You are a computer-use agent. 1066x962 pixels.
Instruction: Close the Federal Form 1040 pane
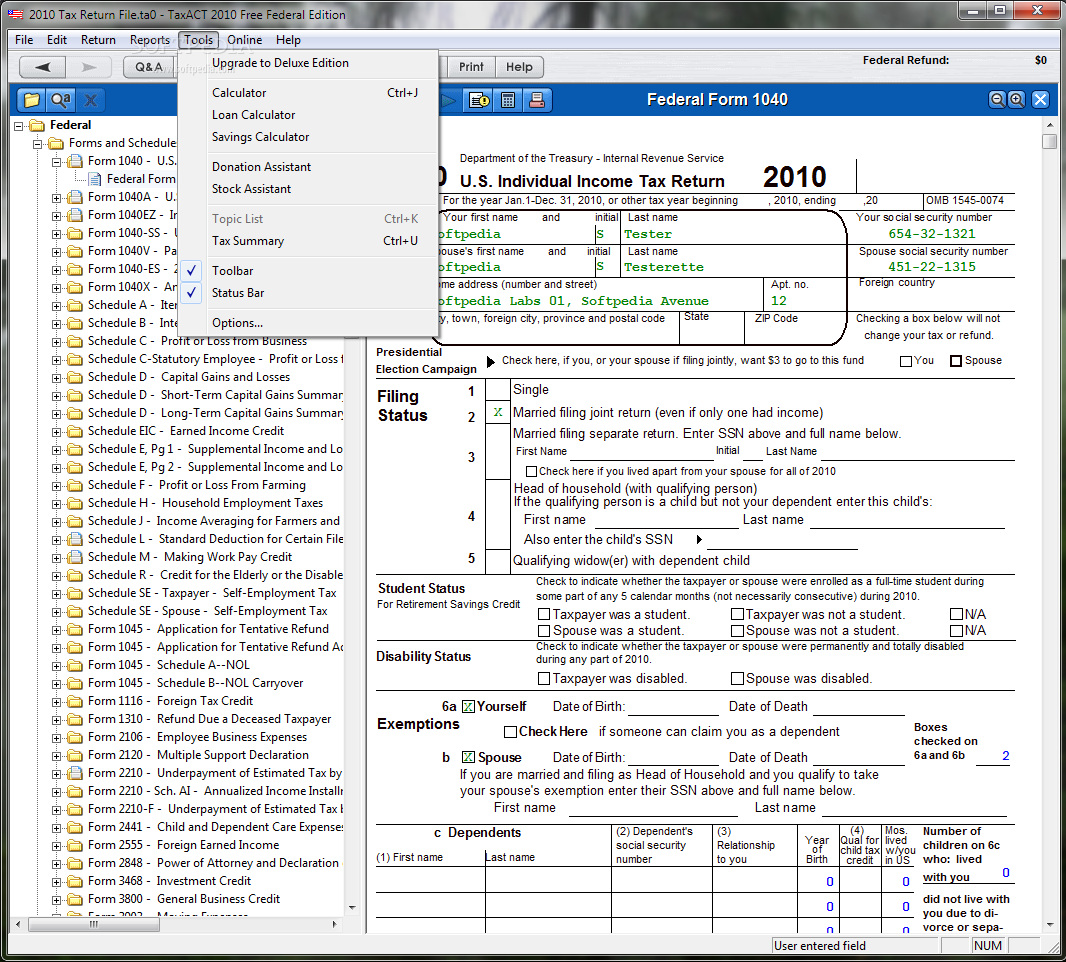point(1040,100)
